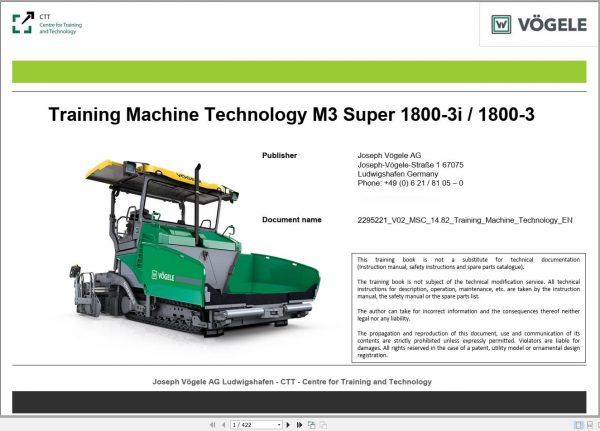Image resolution: width=600 pixels, height=431 pixels.
Task: Click the paragraph starting 'The propagation and reproduction'
Action: tap(468, 344)
